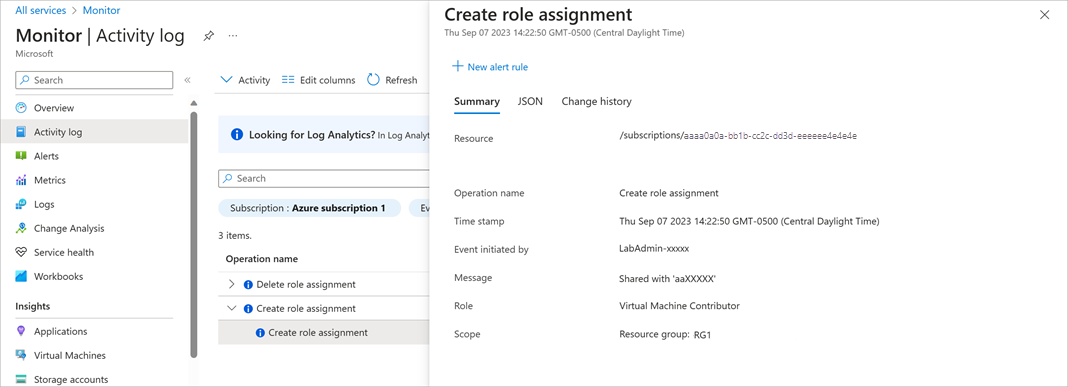Click the Applications lightbulb icon
Screen dimensions: 1068x387
21,331
